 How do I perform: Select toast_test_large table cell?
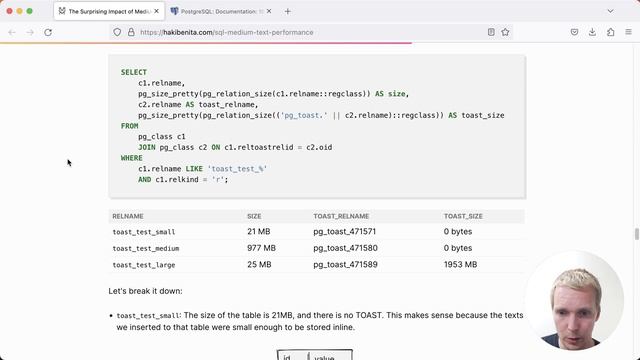(x=144, y=265)
